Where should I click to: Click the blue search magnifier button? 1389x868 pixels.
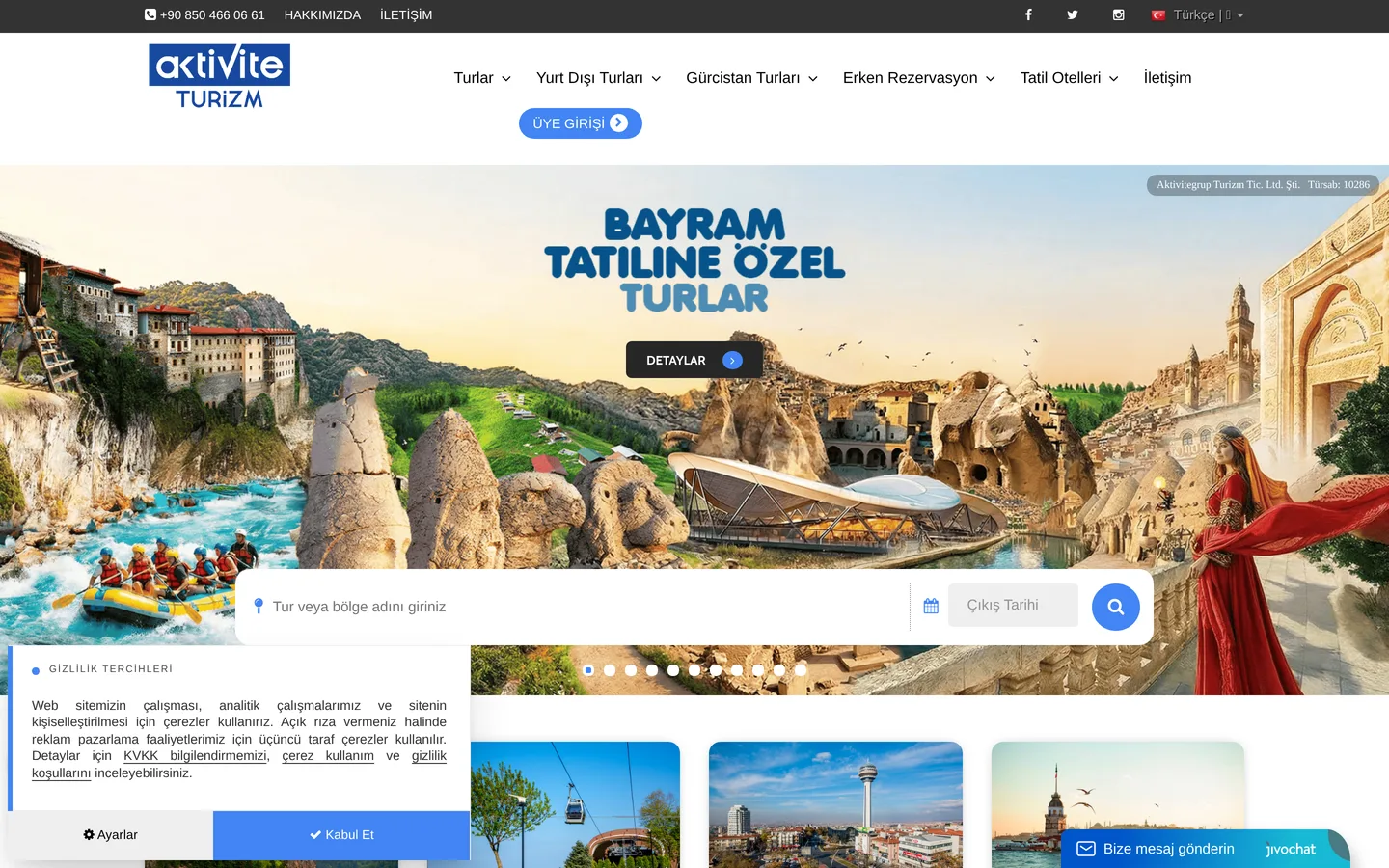(1116, 607)
